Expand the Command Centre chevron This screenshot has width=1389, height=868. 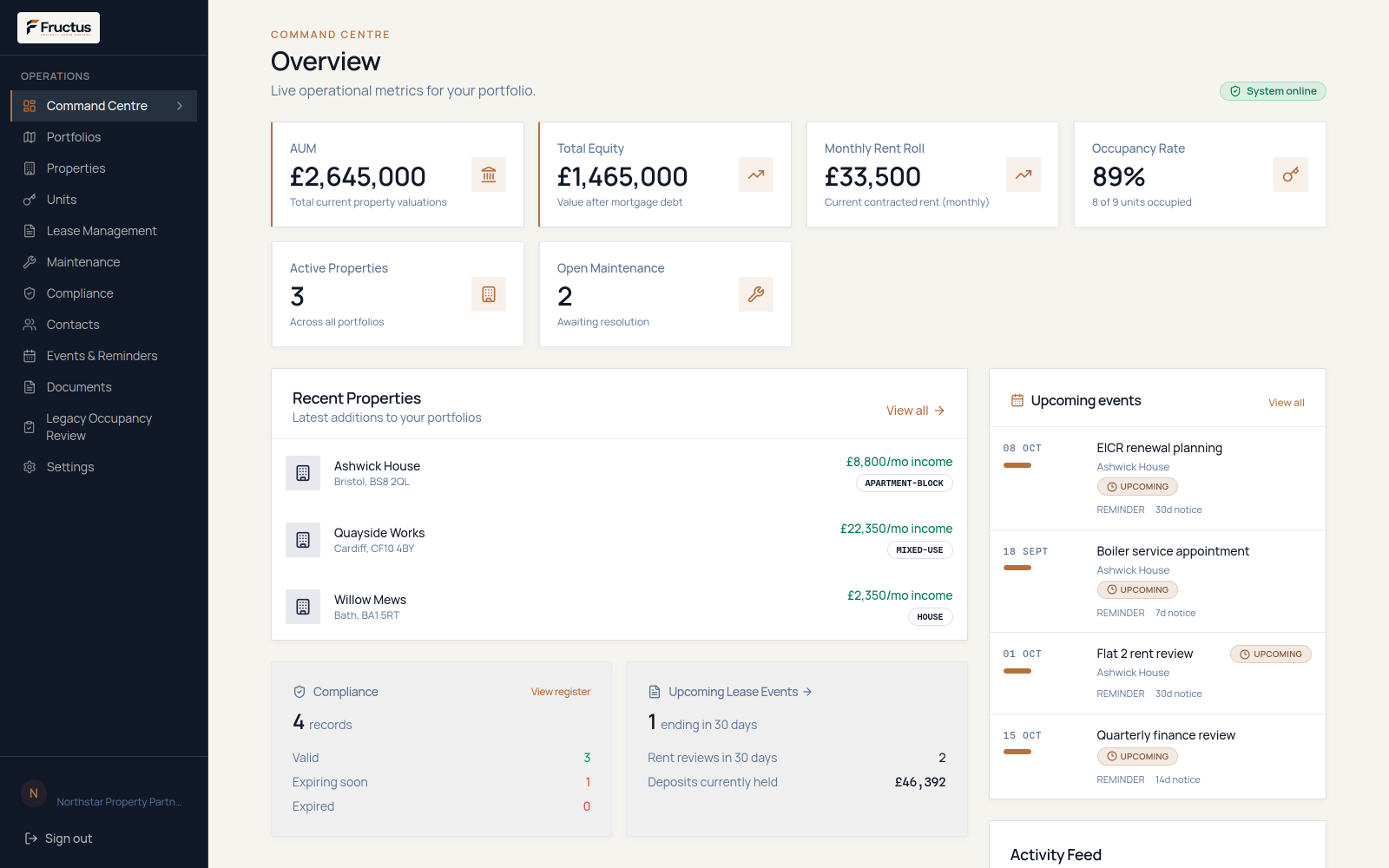[180, 106]
